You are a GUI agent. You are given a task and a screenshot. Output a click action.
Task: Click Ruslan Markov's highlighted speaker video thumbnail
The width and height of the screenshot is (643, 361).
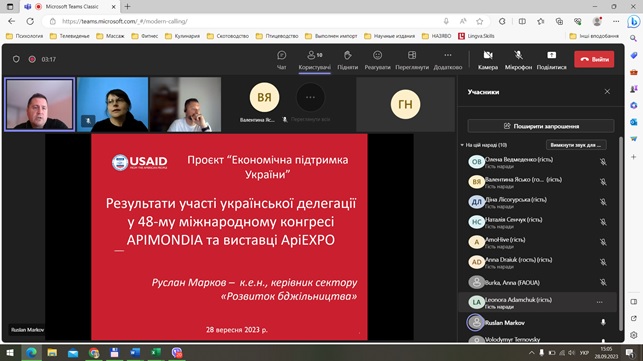coord(39,105)
